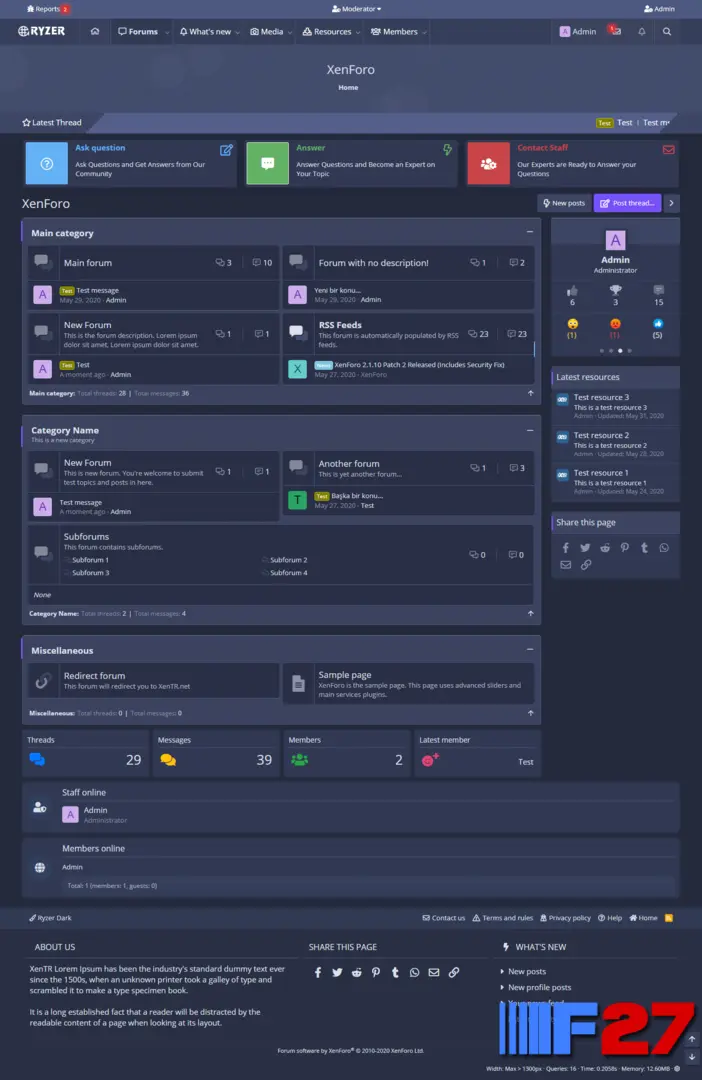This screenshot has width=702, height=1080.
Task: Open the What's new nav tab
Action: coord(205,32)
